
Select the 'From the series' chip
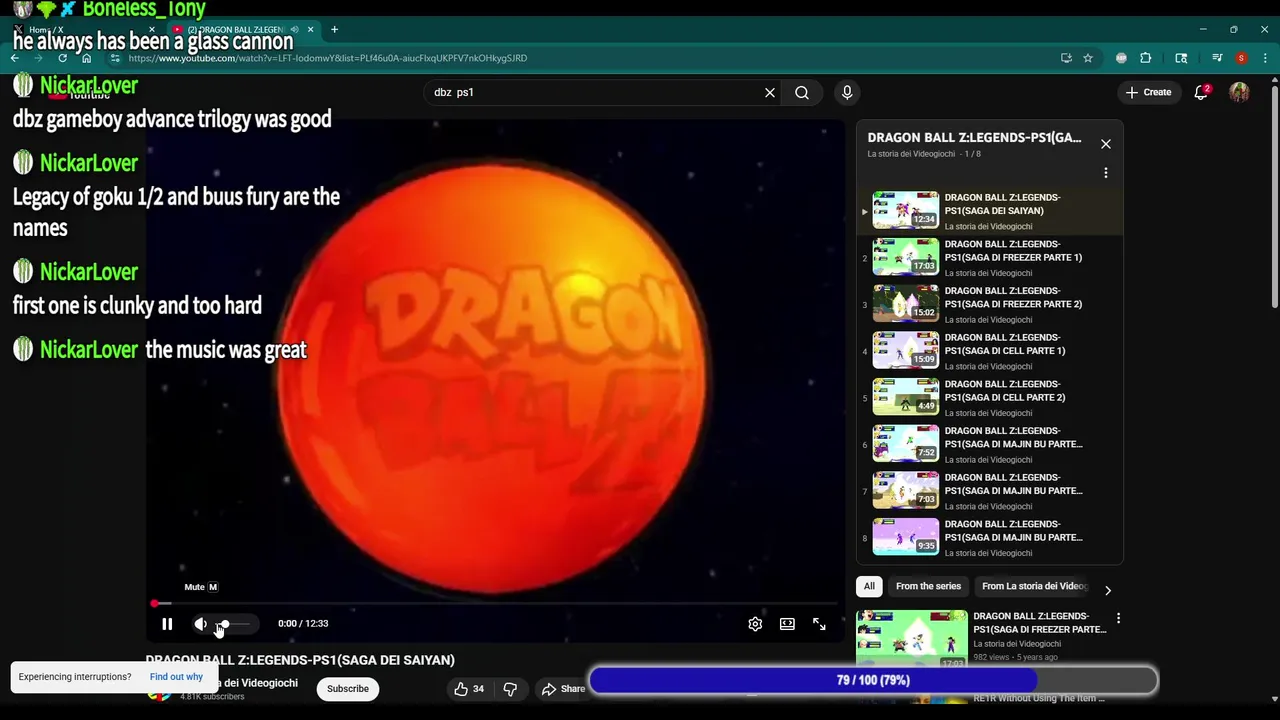click(928, 587)
